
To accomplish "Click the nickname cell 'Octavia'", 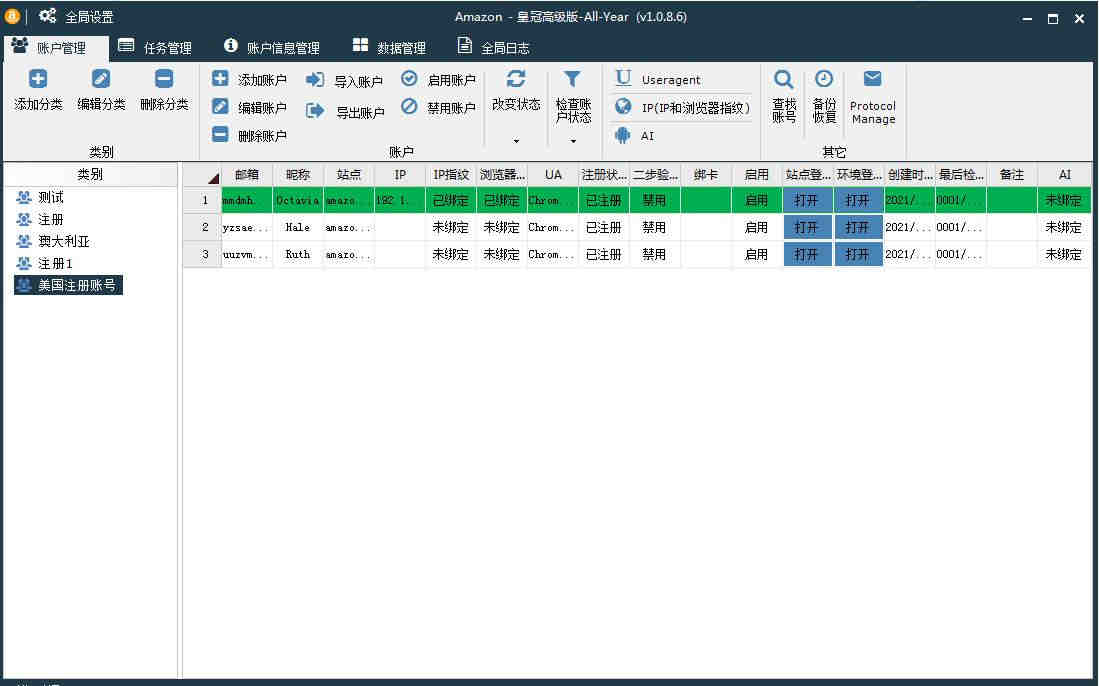I will click(x=298, y=200).
